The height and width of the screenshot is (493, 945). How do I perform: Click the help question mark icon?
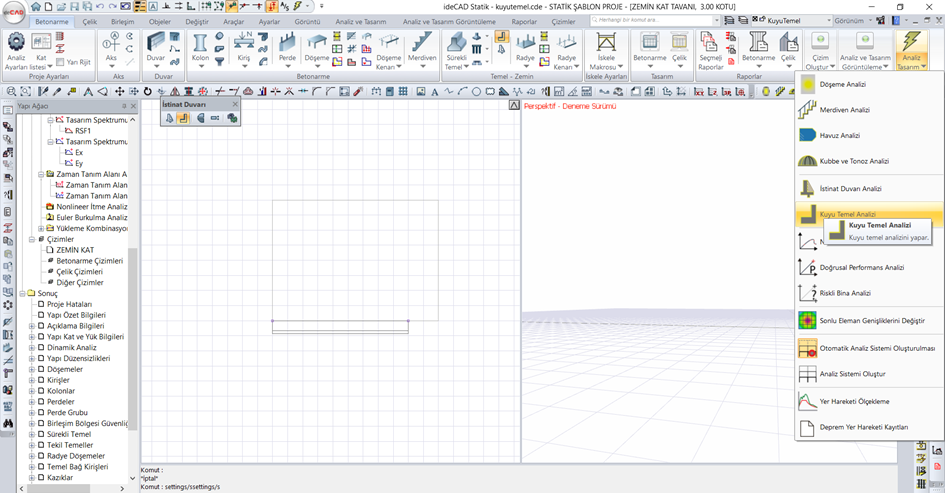click(895, 20)
